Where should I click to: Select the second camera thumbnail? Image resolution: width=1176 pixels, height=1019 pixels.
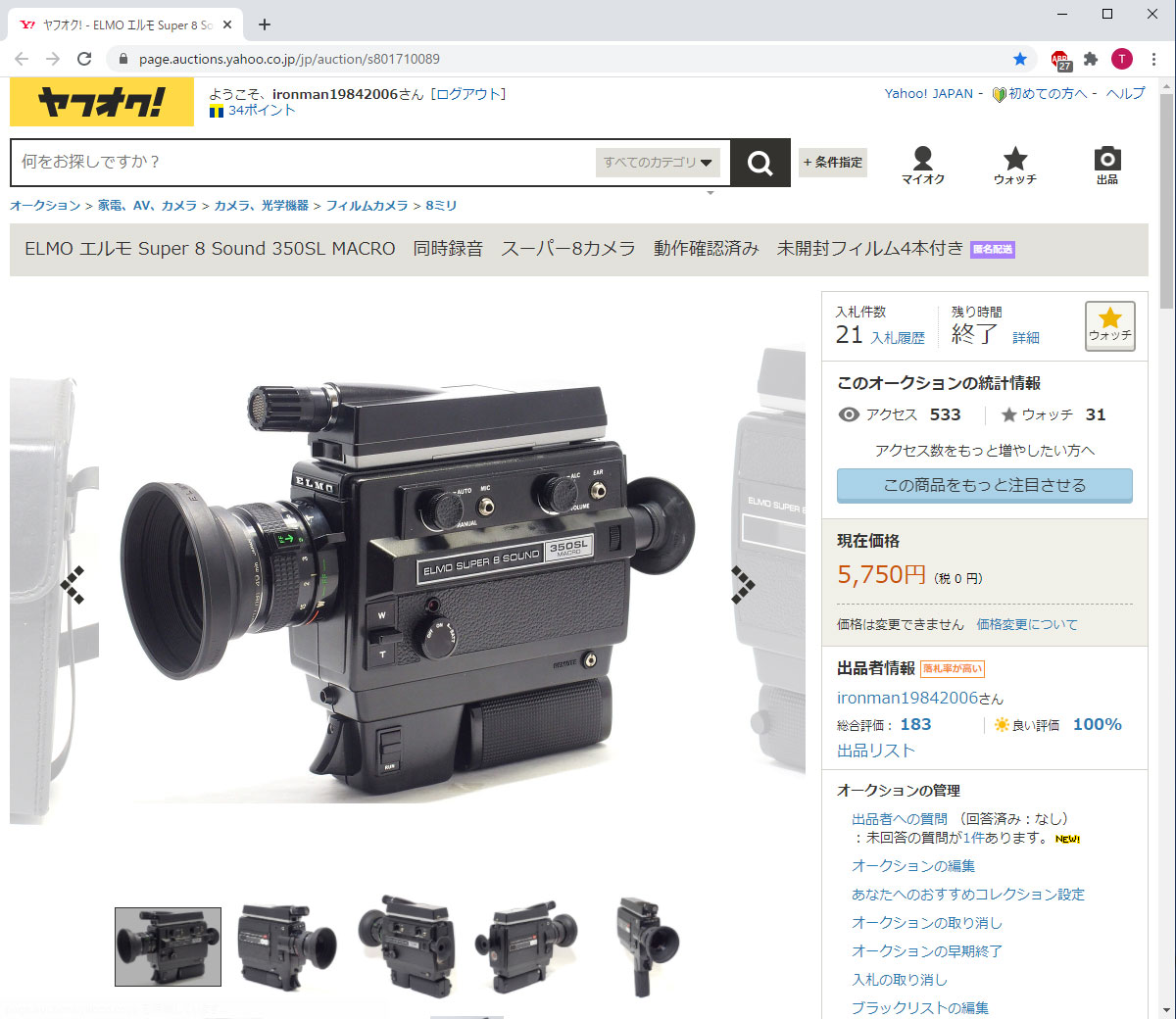[286, 946]
